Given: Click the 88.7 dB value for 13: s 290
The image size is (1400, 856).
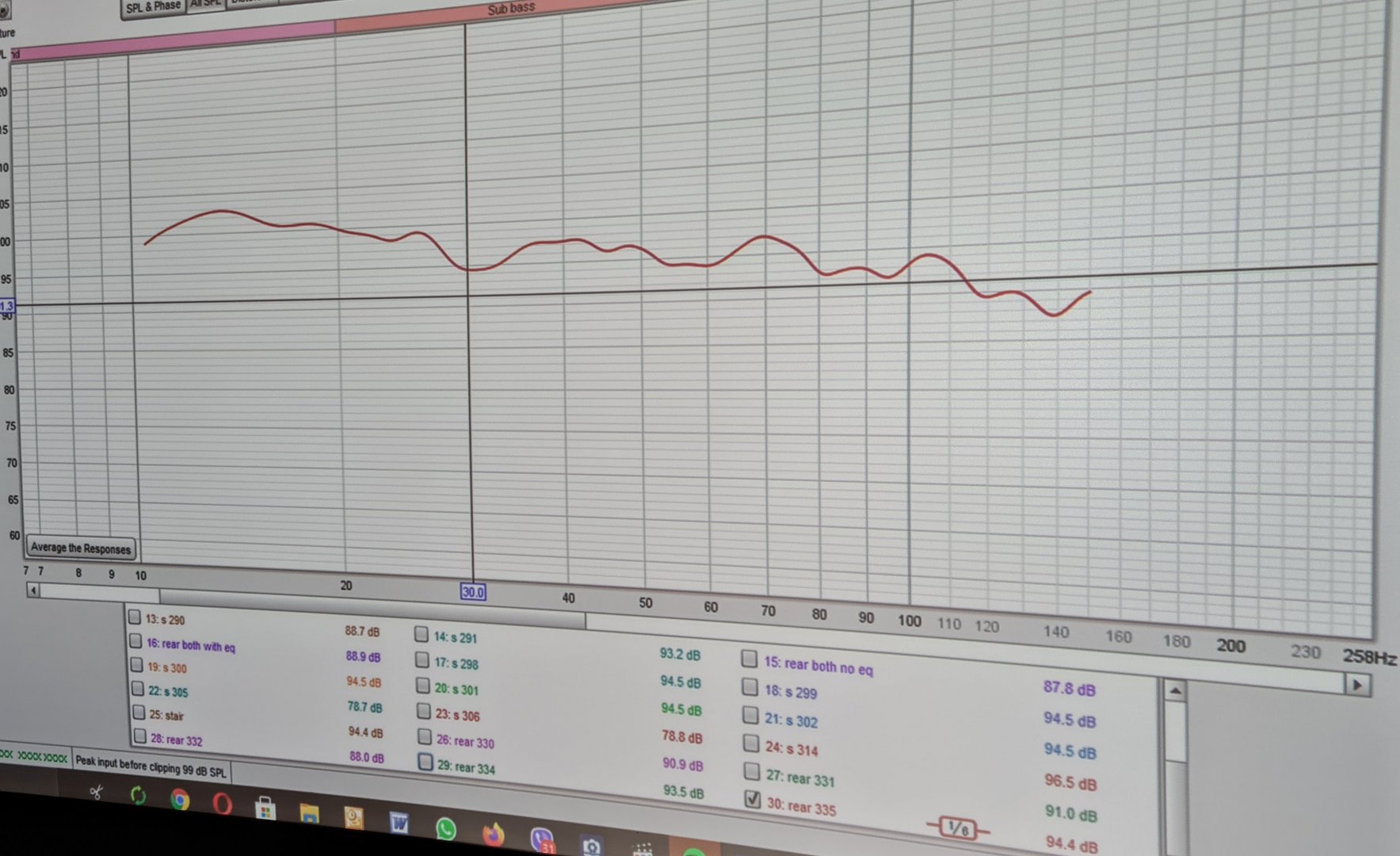Looking at the screenshot, I should tap(362, 632).
